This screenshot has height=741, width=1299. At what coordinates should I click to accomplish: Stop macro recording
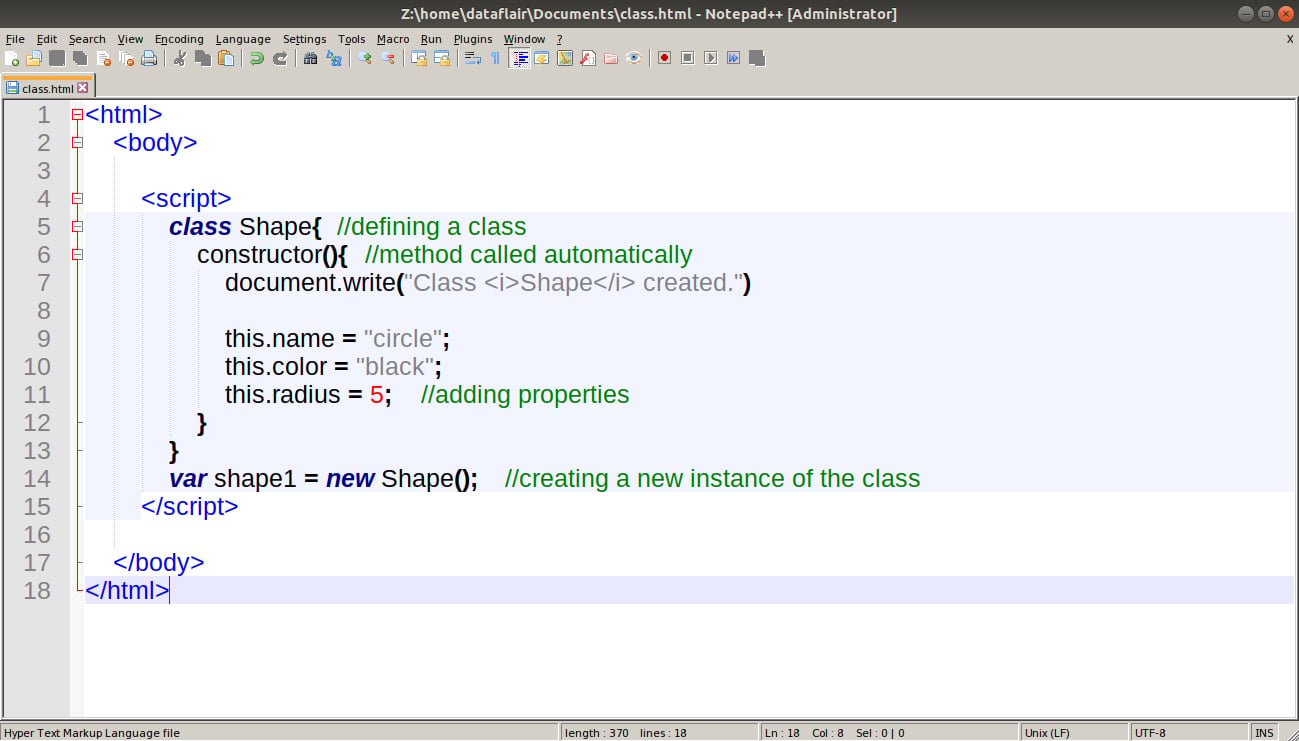pyautogui.click(x=687, y=58)
